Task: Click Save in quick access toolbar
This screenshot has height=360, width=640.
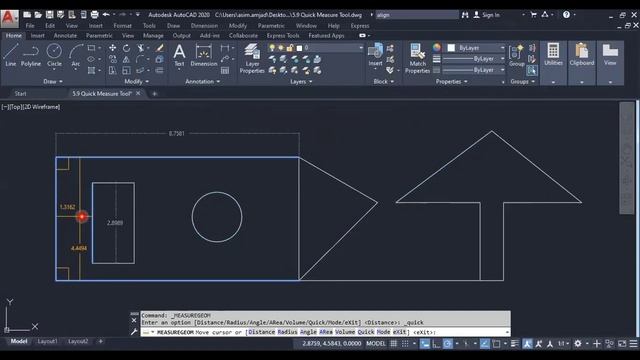Action: (x=49, y=15)
